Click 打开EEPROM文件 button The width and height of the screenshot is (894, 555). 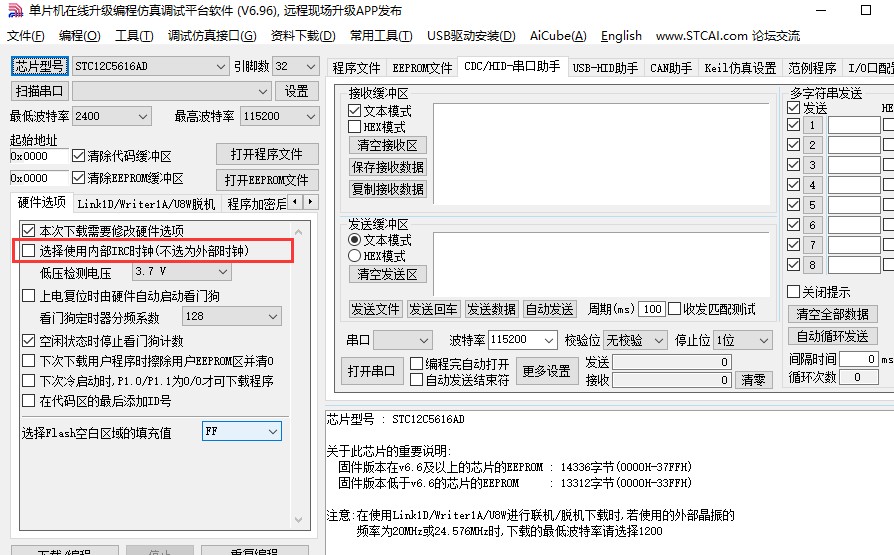[x=267, y=180]
